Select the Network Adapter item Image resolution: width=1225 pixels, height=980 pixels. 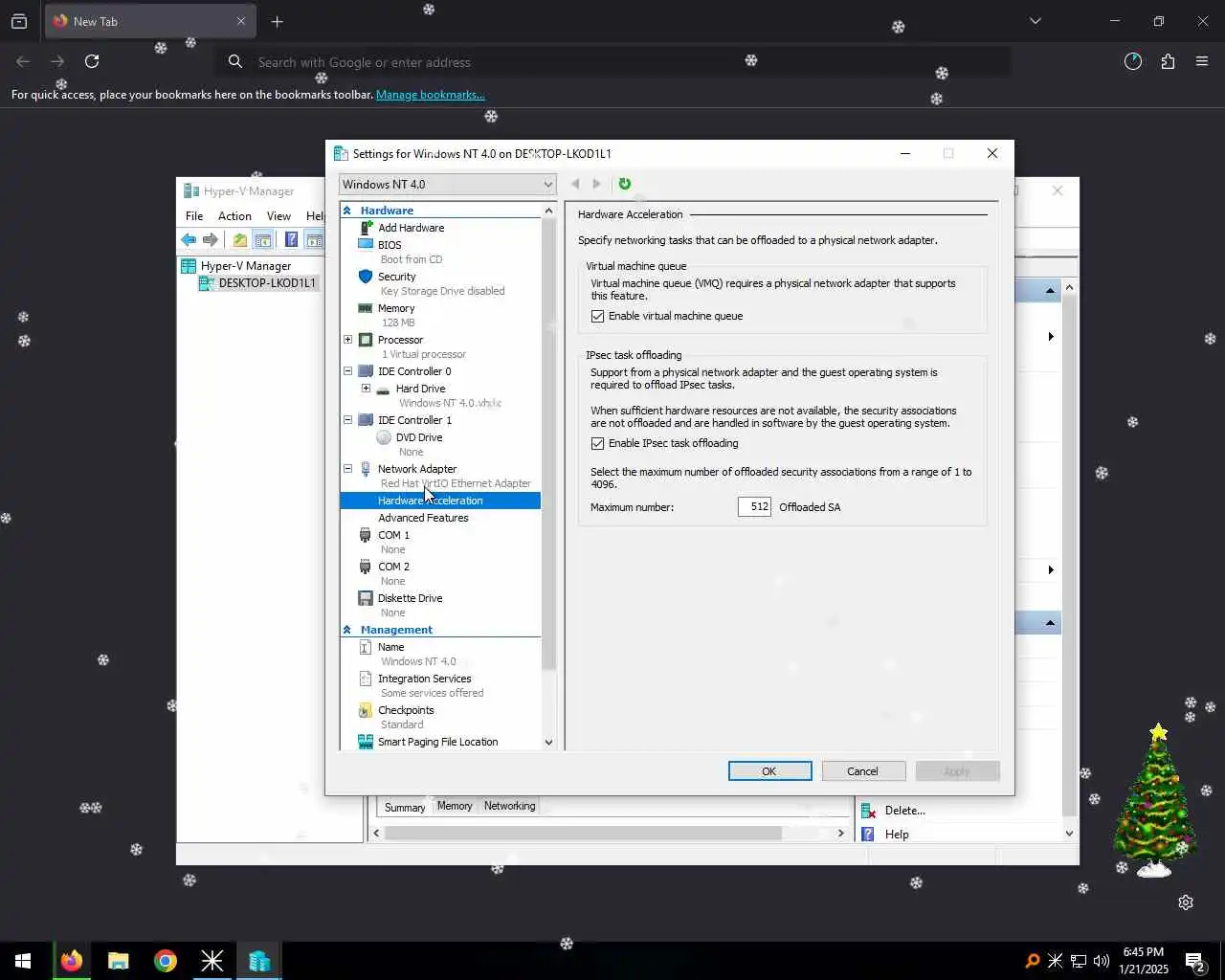coord(416,469)
